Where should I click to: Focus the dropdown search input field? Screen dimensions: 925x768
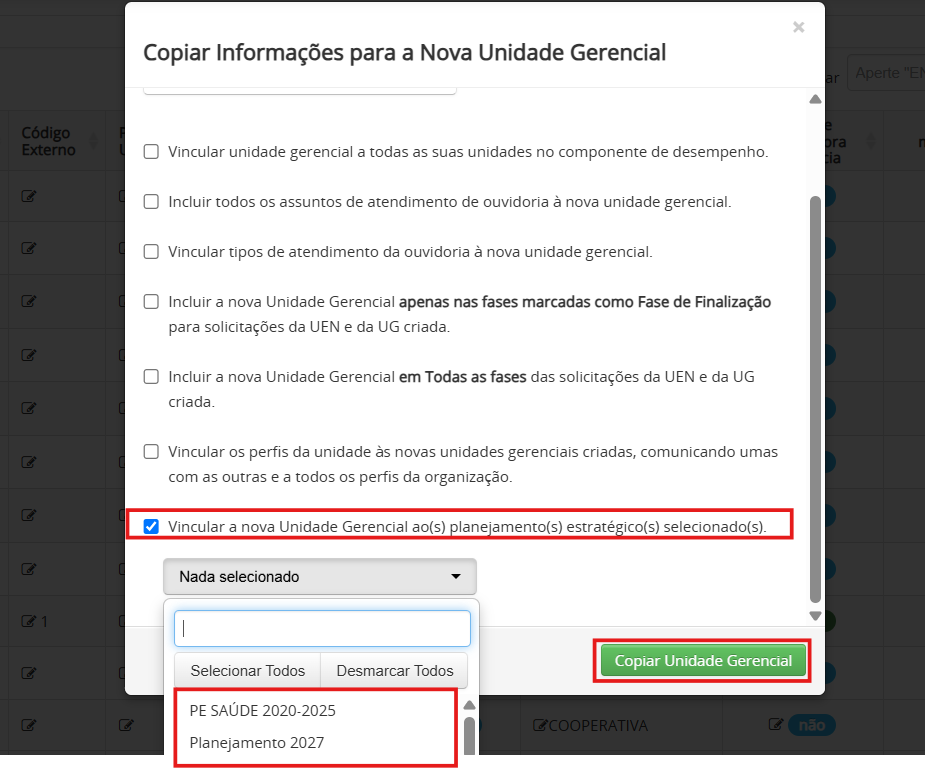coord(322,629)
